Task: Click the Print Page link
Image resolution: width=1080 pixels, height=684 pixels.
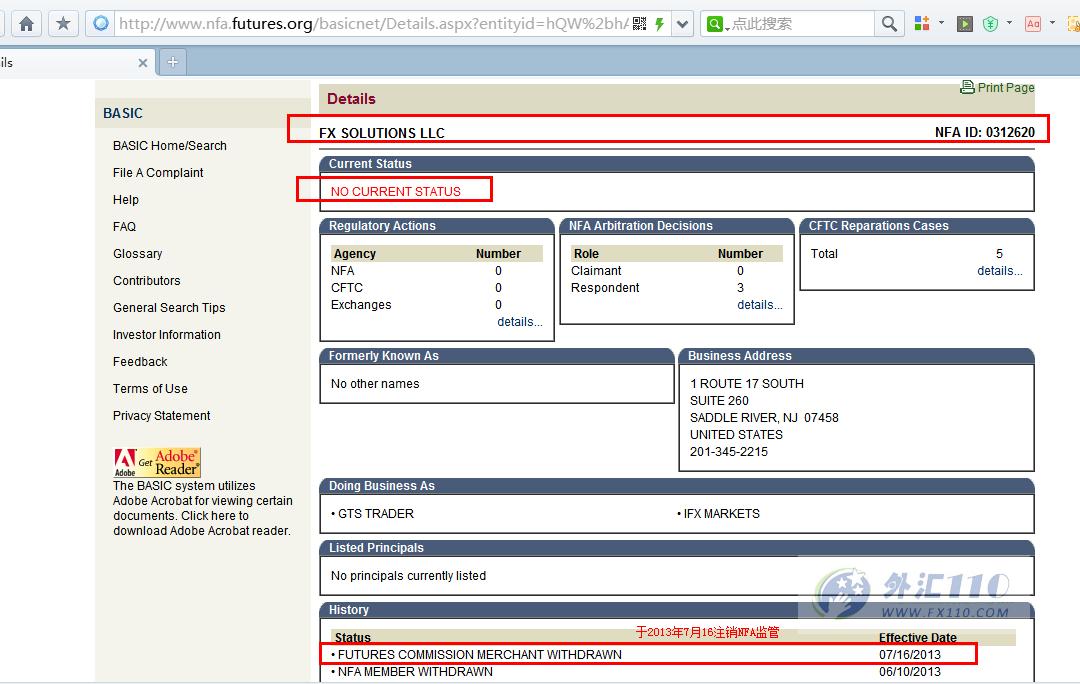Action: coord(1006,87)
